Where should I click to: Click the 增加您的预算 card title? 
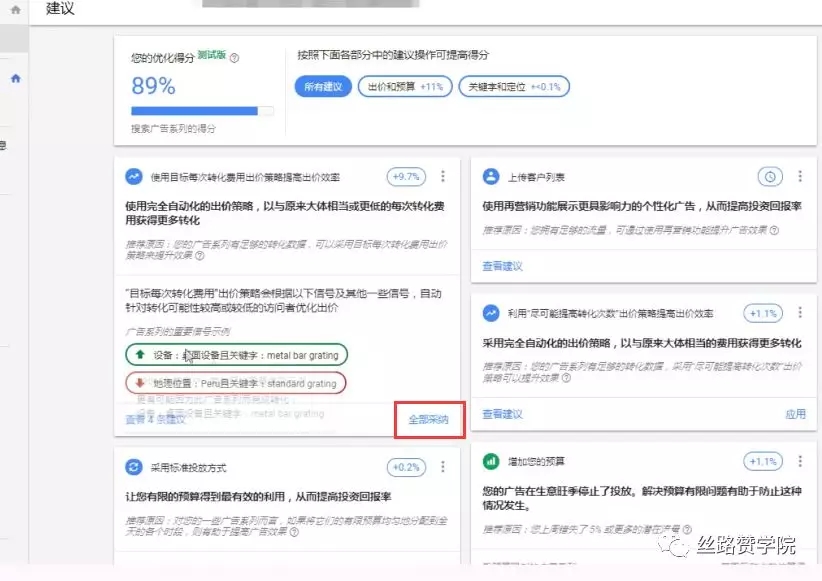point(536,462)
